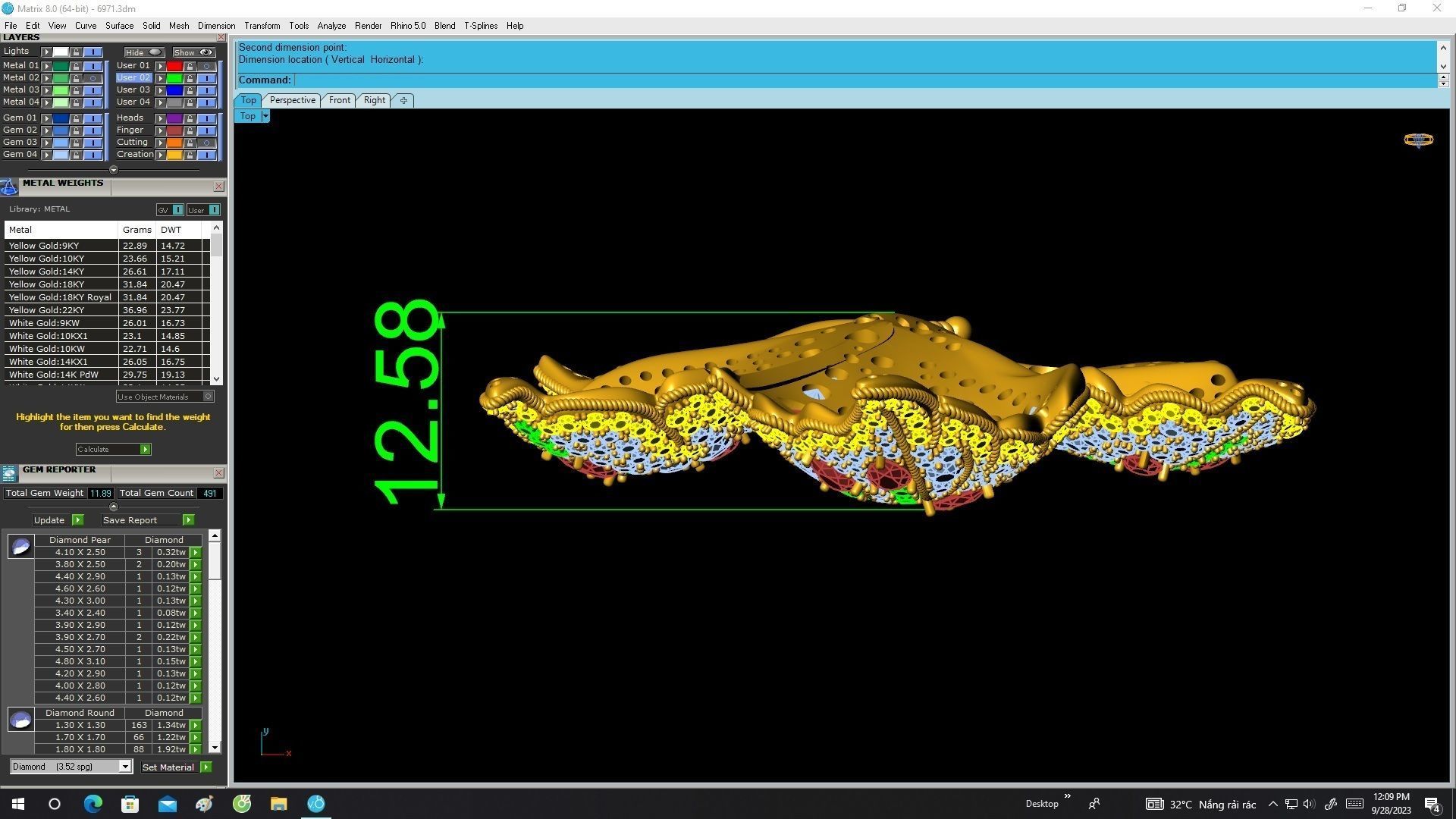Click the viewport navigation ring icon
The width and height of the screenshot is (1456, 819).
tap(1418, 140)
